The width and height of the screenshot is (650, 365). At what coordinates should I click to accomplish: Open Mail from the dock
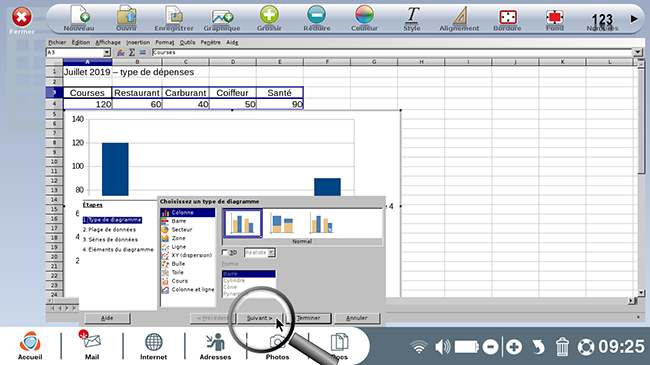tap(92, 345)
